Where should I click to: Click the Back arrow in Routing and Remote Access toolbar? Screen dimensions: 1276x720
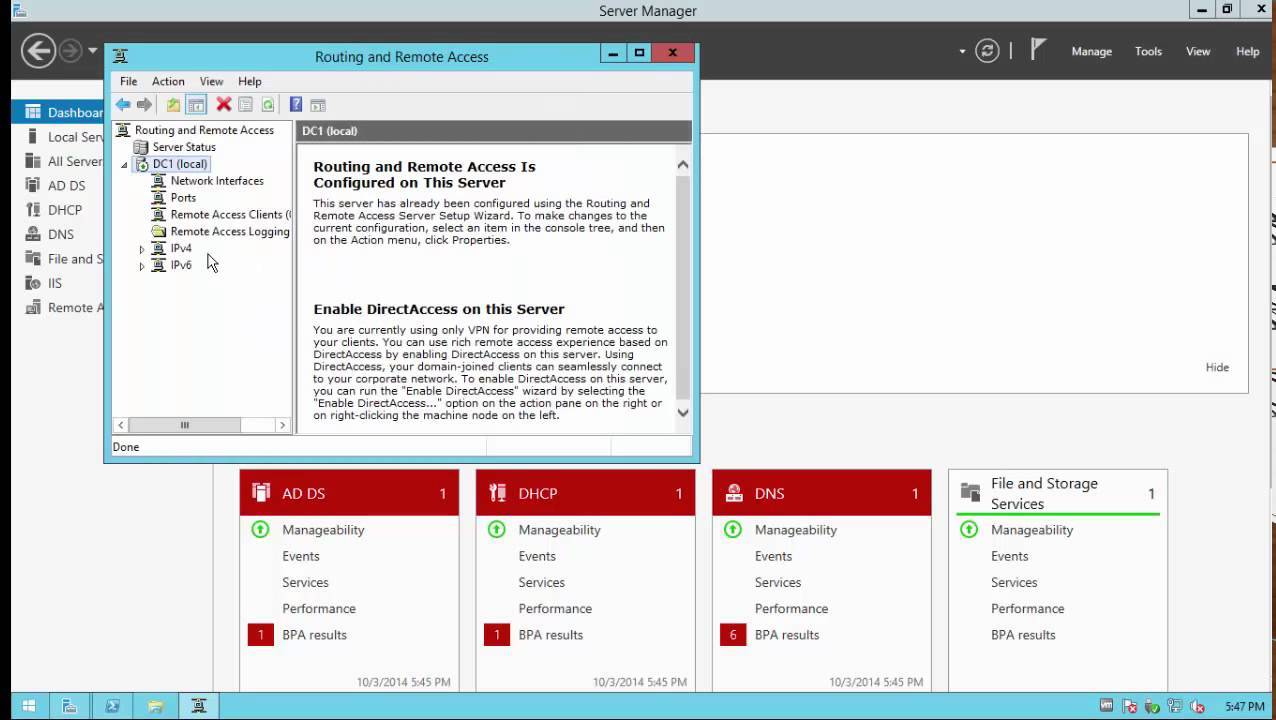[x=123, y=105]
